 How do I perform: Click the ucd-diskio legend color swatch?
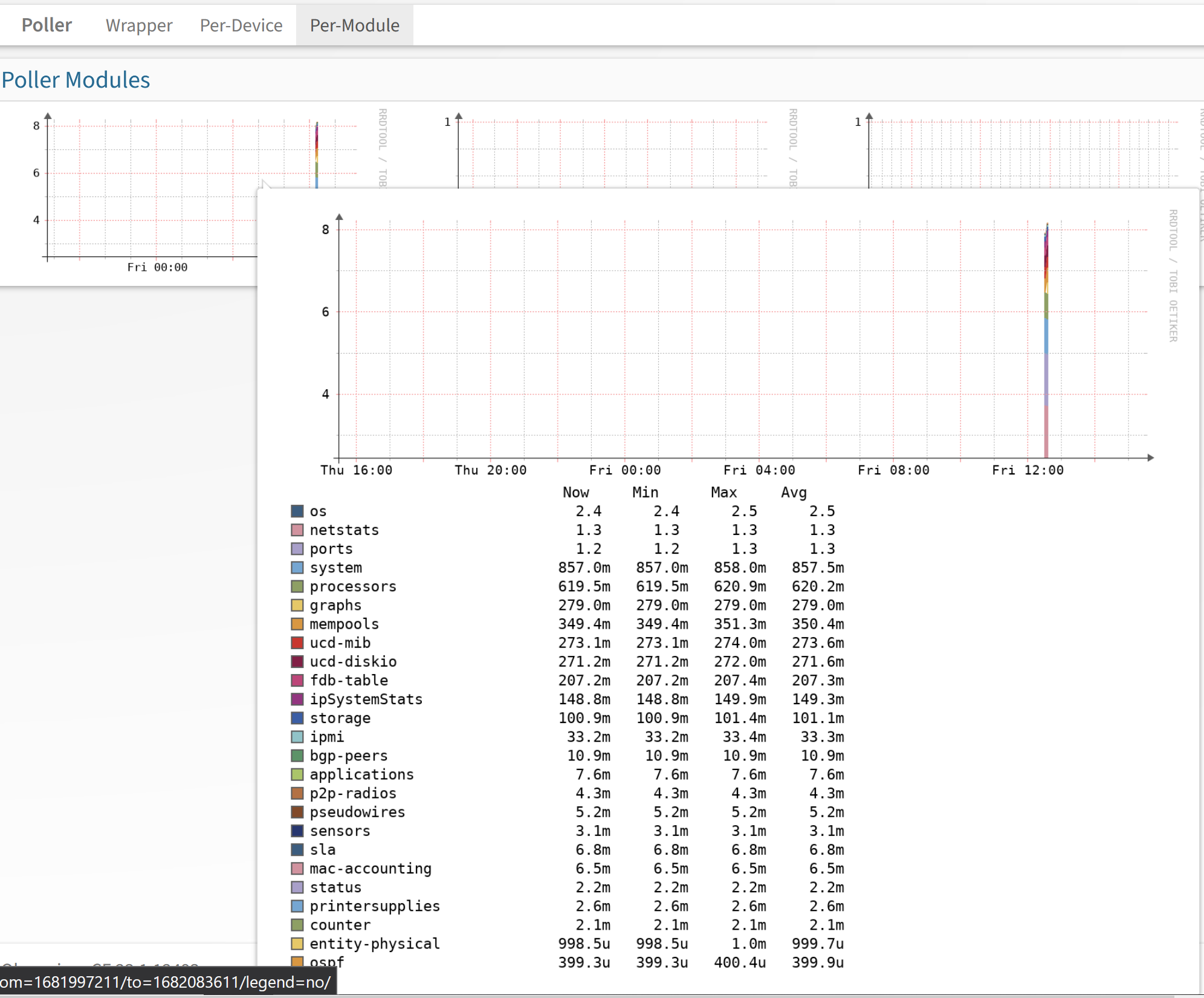[x=297, y=661]
